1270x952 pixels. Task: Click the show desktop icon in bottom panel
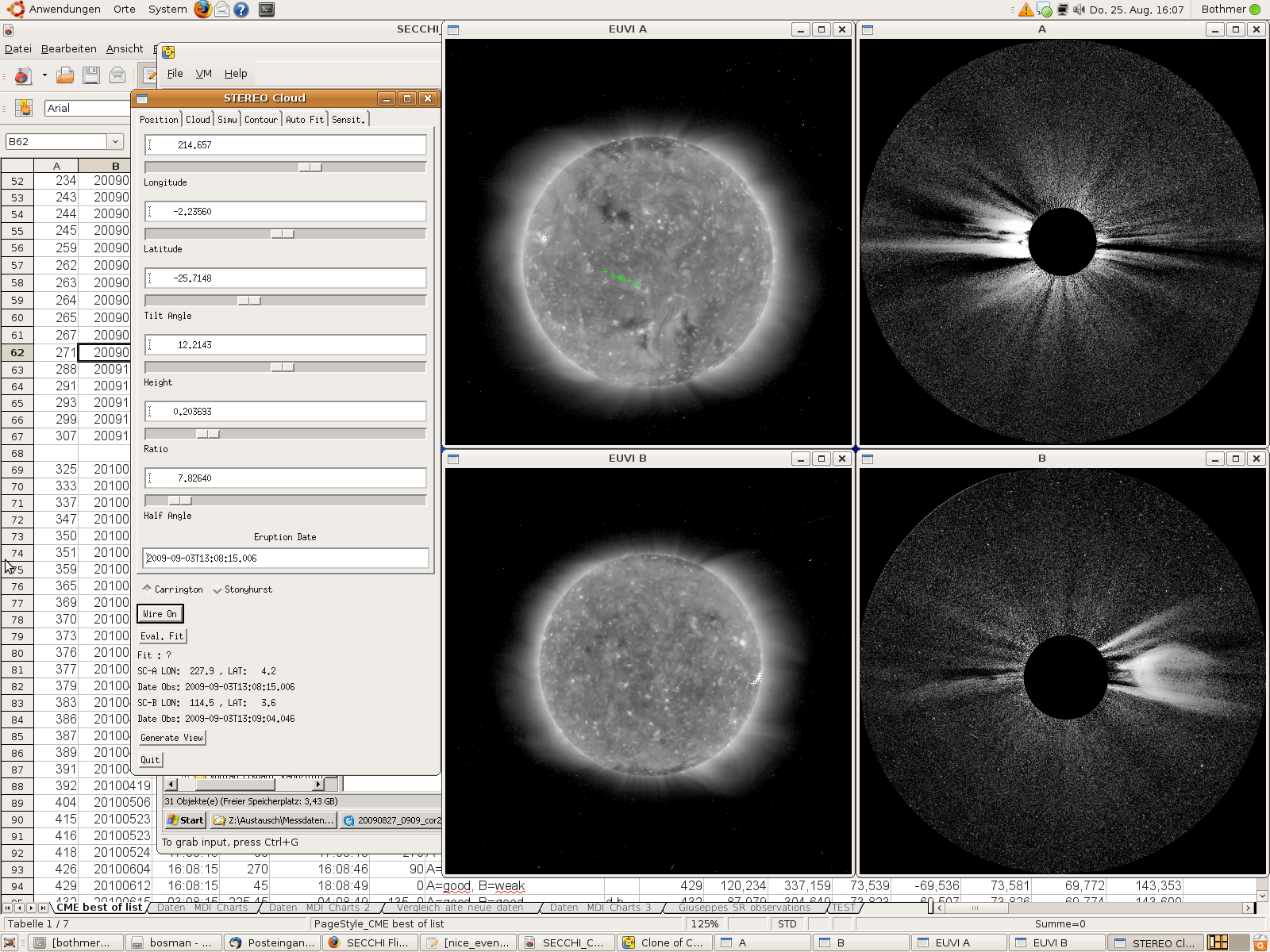pyautogui.click(x=10, y=942)
